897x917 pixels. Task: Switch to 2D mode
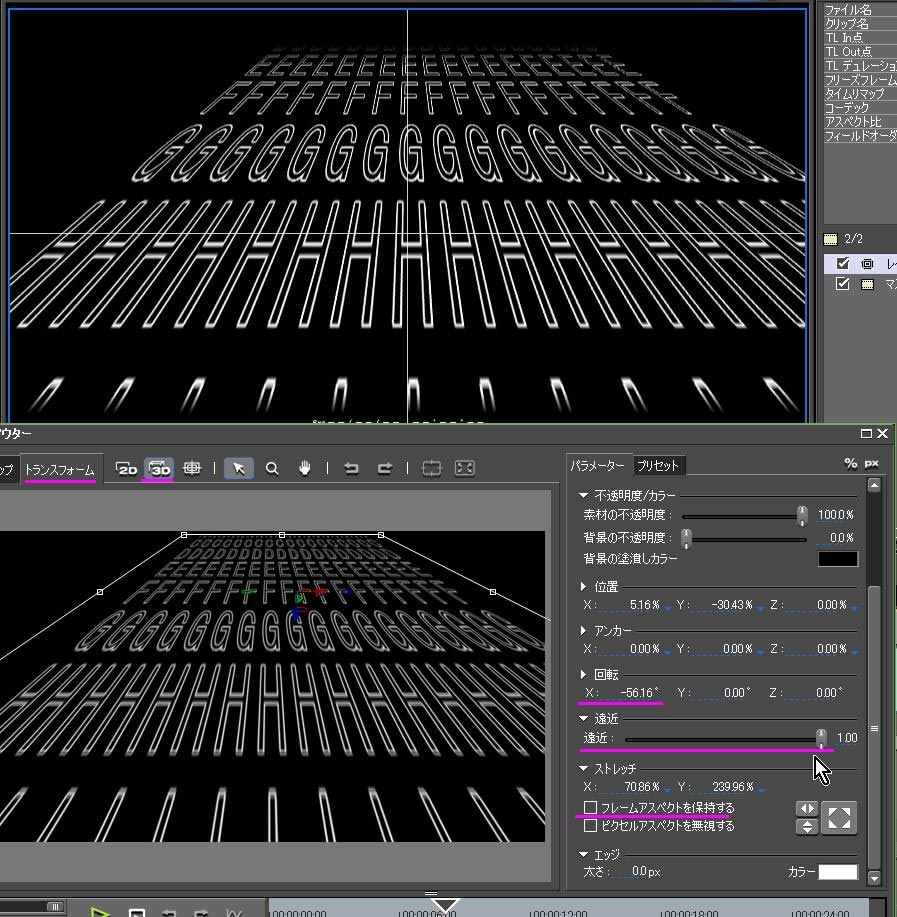click(x=127, y=468)
